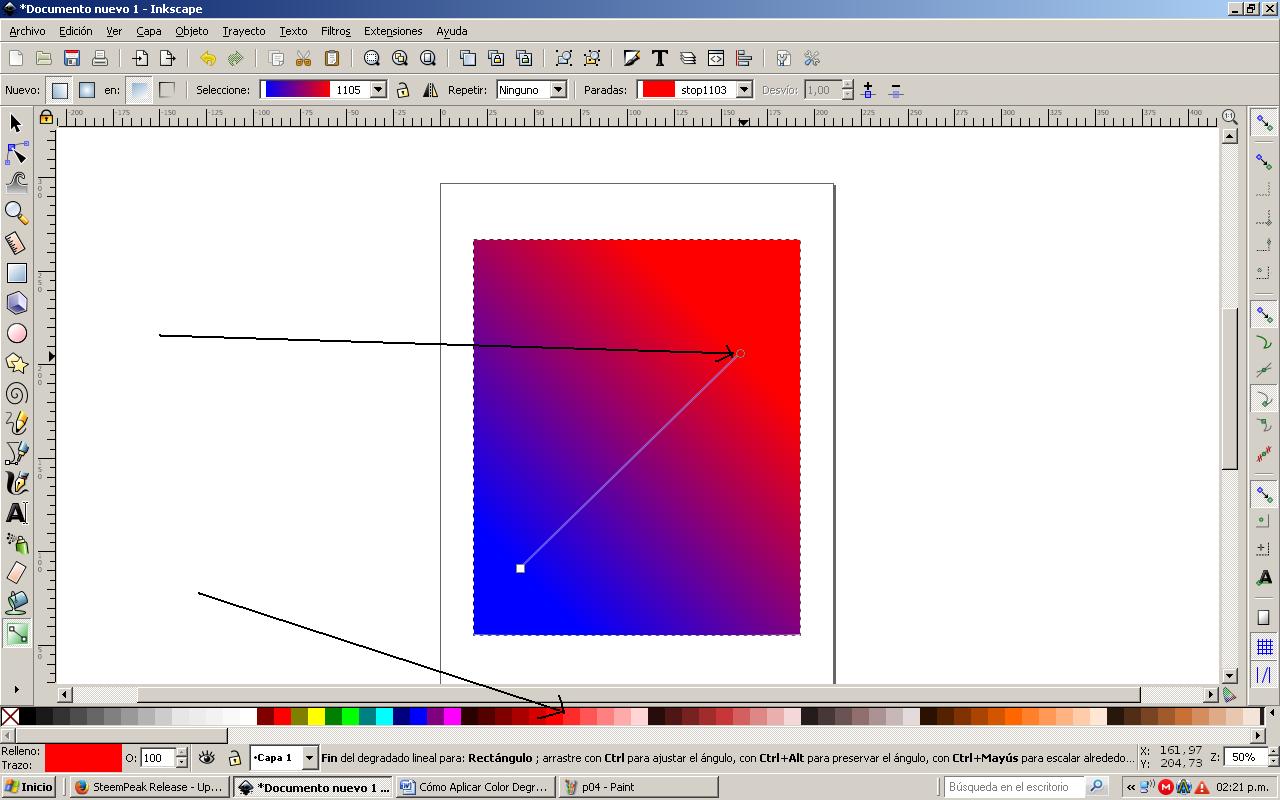
Task: Select the Circle/Ellipse tool
Action: click(16, 333)
